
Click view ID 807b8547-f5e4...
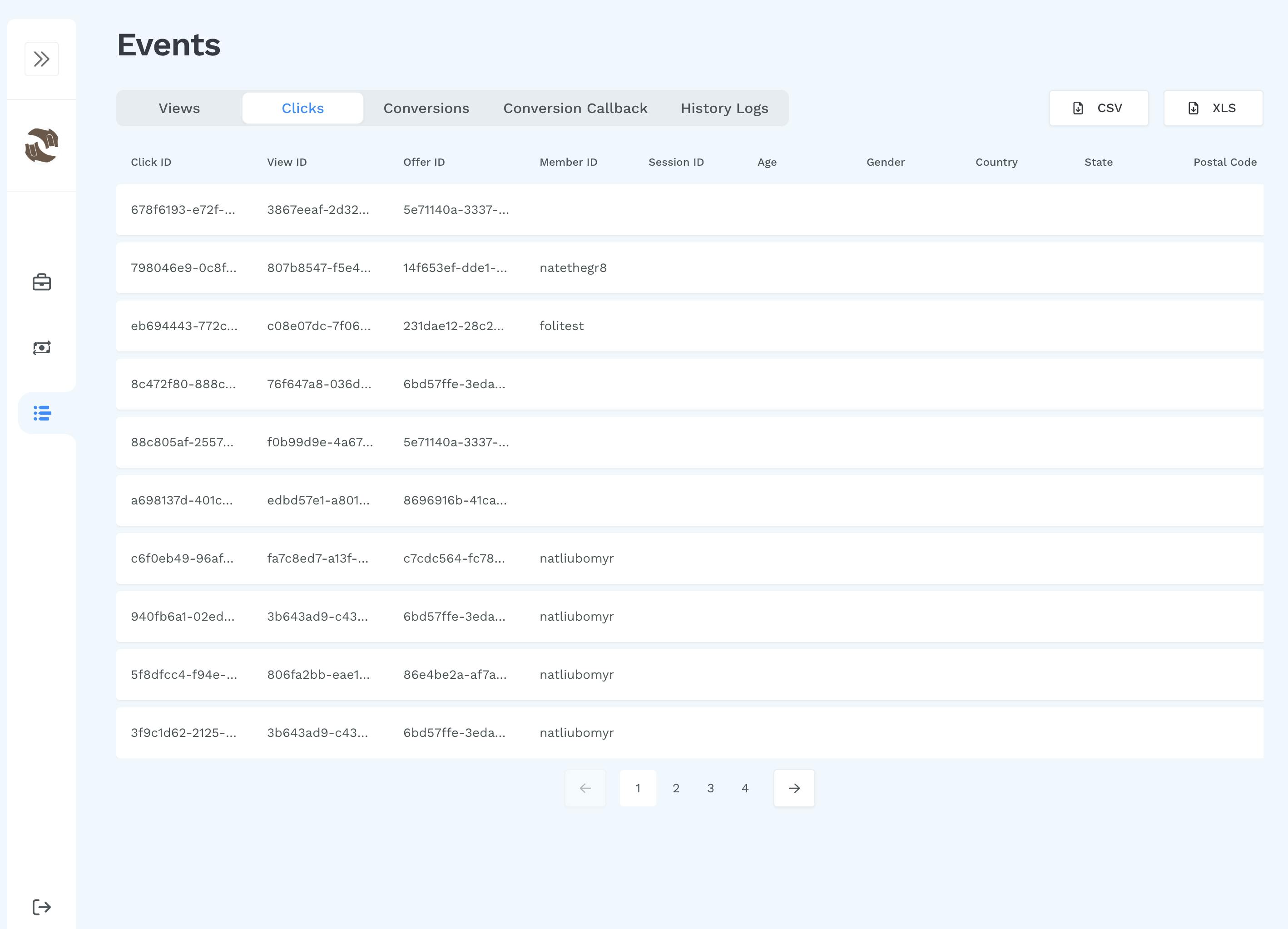[319, 267]
